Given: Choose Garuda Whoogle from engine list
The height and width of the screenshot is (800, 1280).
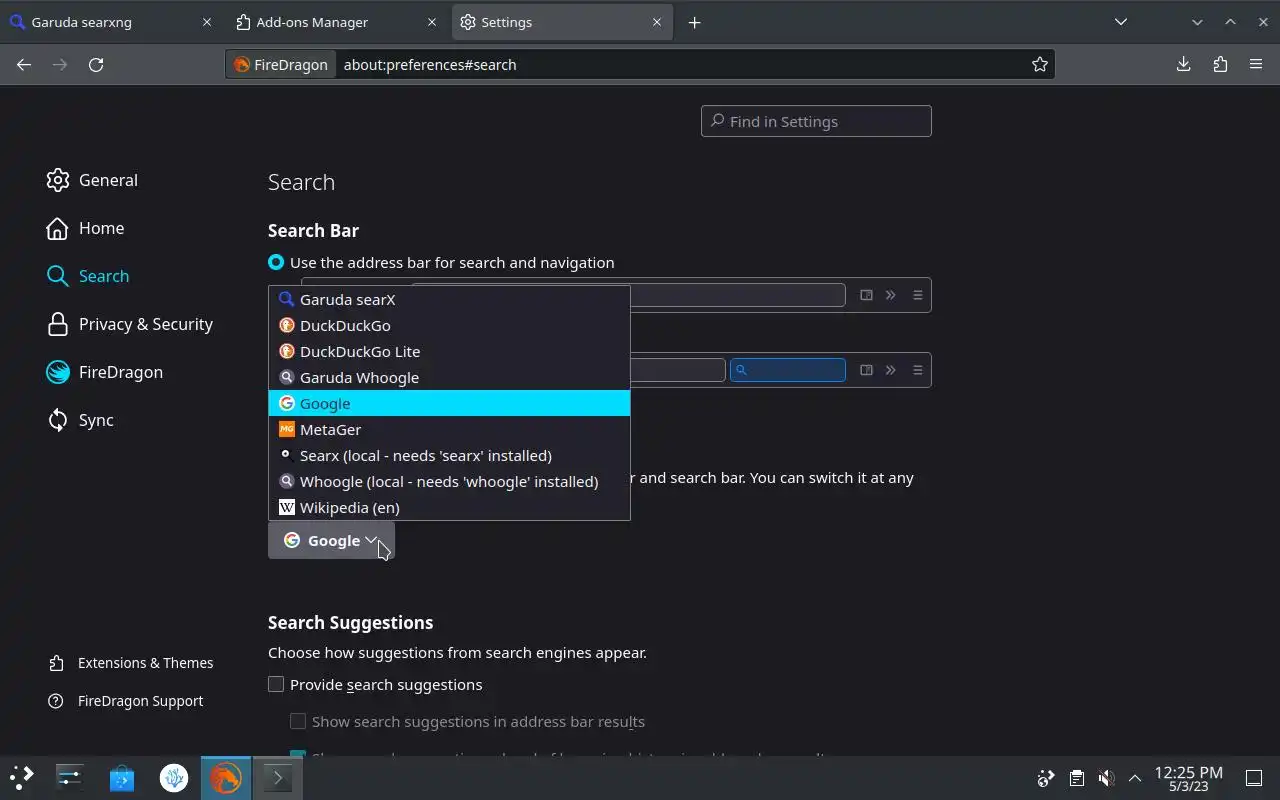Looking at the screenshot, I should (x=449, y=377).
